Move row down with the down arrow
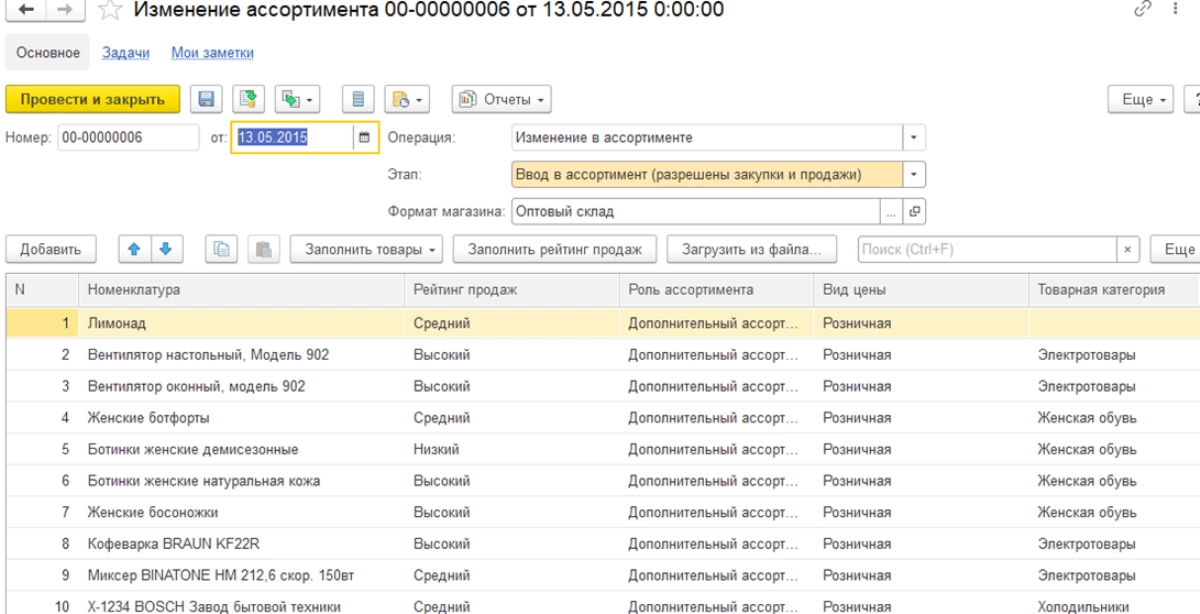Screen dimensions: 1200x614 tap(166, 249)
